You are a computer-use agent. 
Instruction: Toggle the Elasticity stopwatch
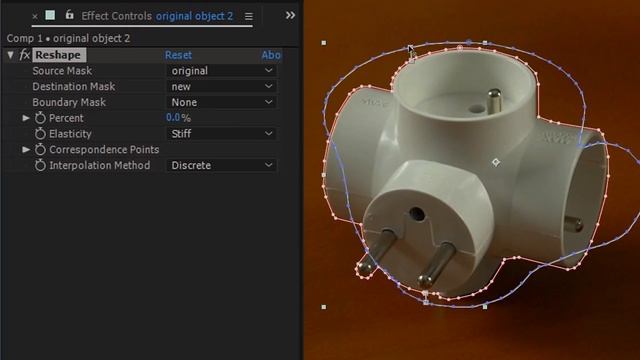coord(40,133)
